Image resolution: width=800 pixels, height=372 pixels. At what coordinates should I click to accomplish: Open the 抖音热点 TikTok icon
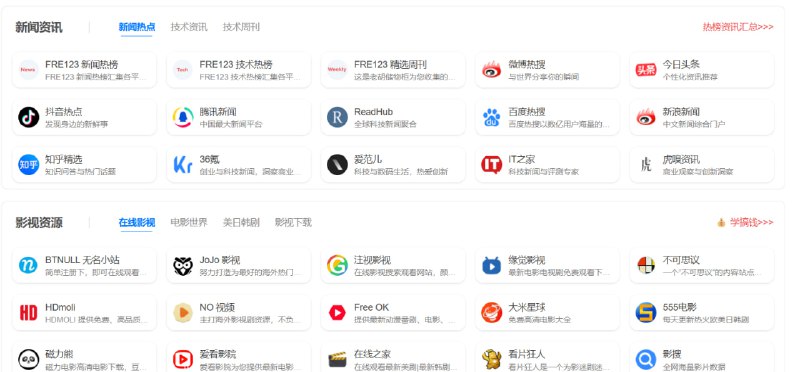point(29,117)
